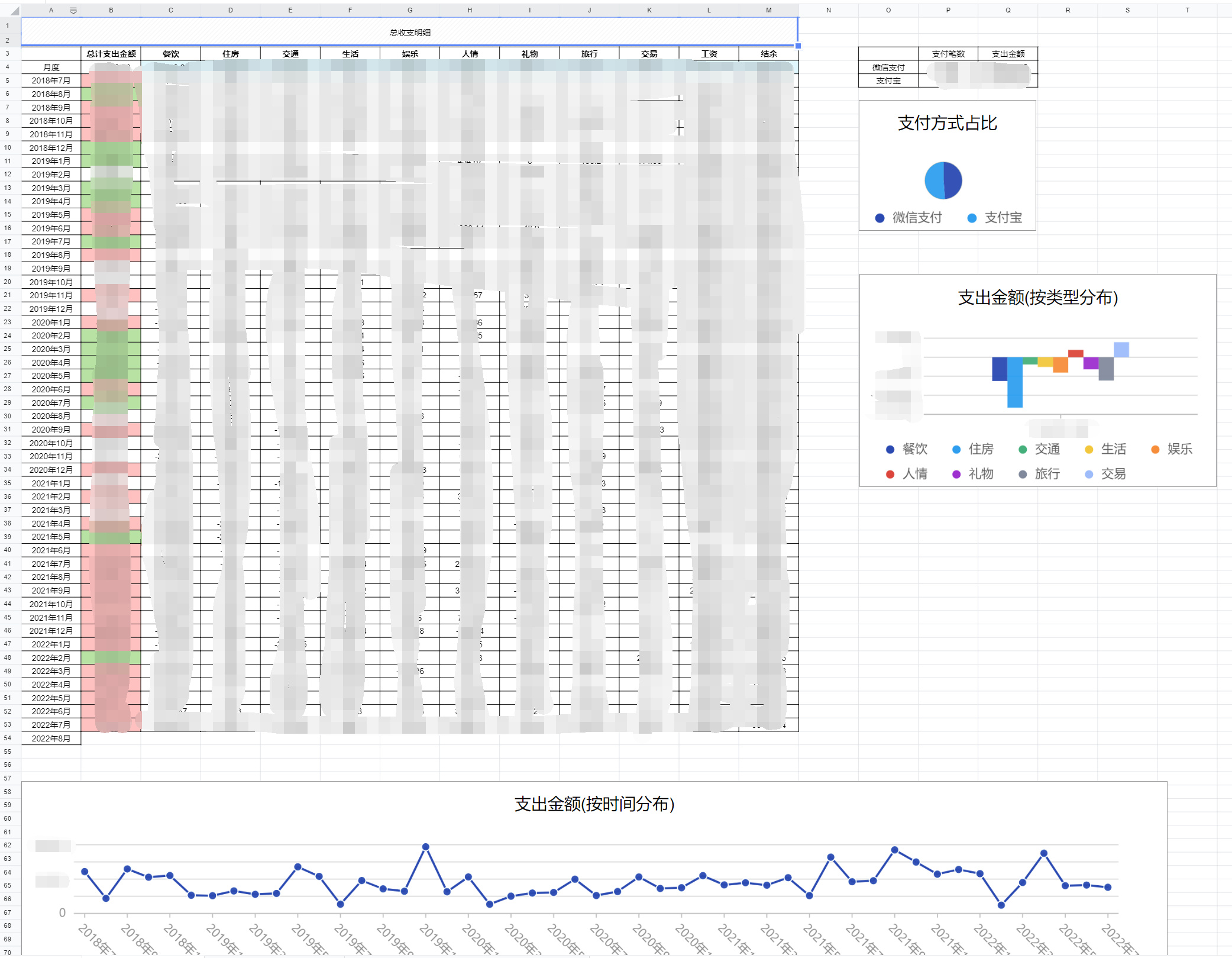The image size is (1232, 958).
Task: Click the highest peak point on line chart
Action: coord(425,847)
